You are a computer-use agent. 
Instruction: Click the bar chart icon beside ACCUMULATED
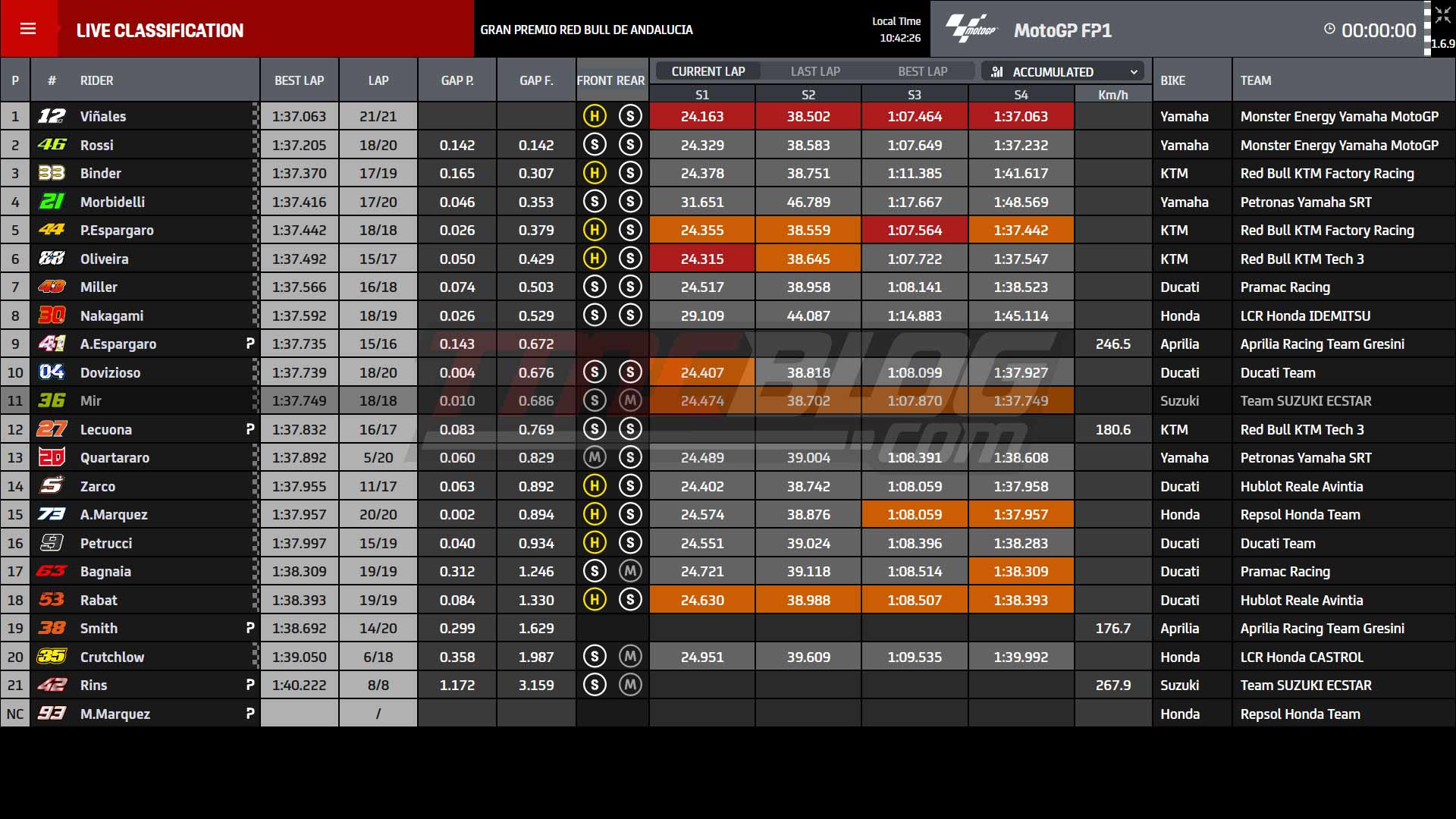(x=997, y=71)
